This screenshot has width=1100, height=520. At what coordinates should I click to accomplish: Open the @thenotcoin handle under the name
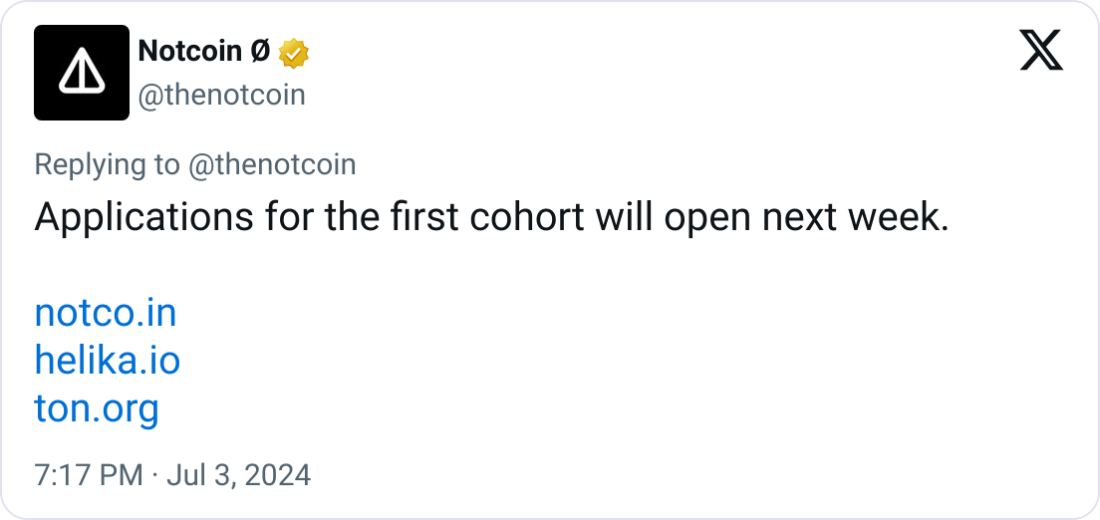(x=221, y=95)
